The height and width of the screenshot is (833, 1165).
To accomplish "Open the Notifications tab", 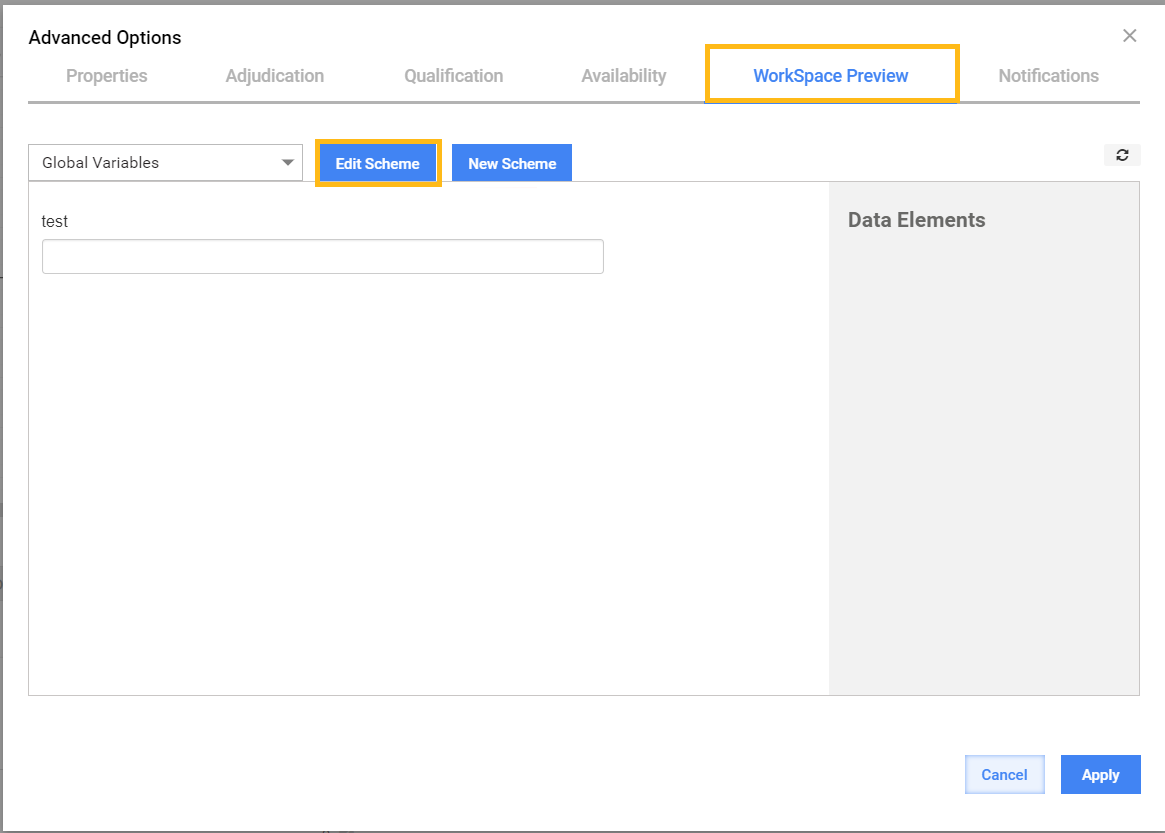I will (x=1048, y=76).
